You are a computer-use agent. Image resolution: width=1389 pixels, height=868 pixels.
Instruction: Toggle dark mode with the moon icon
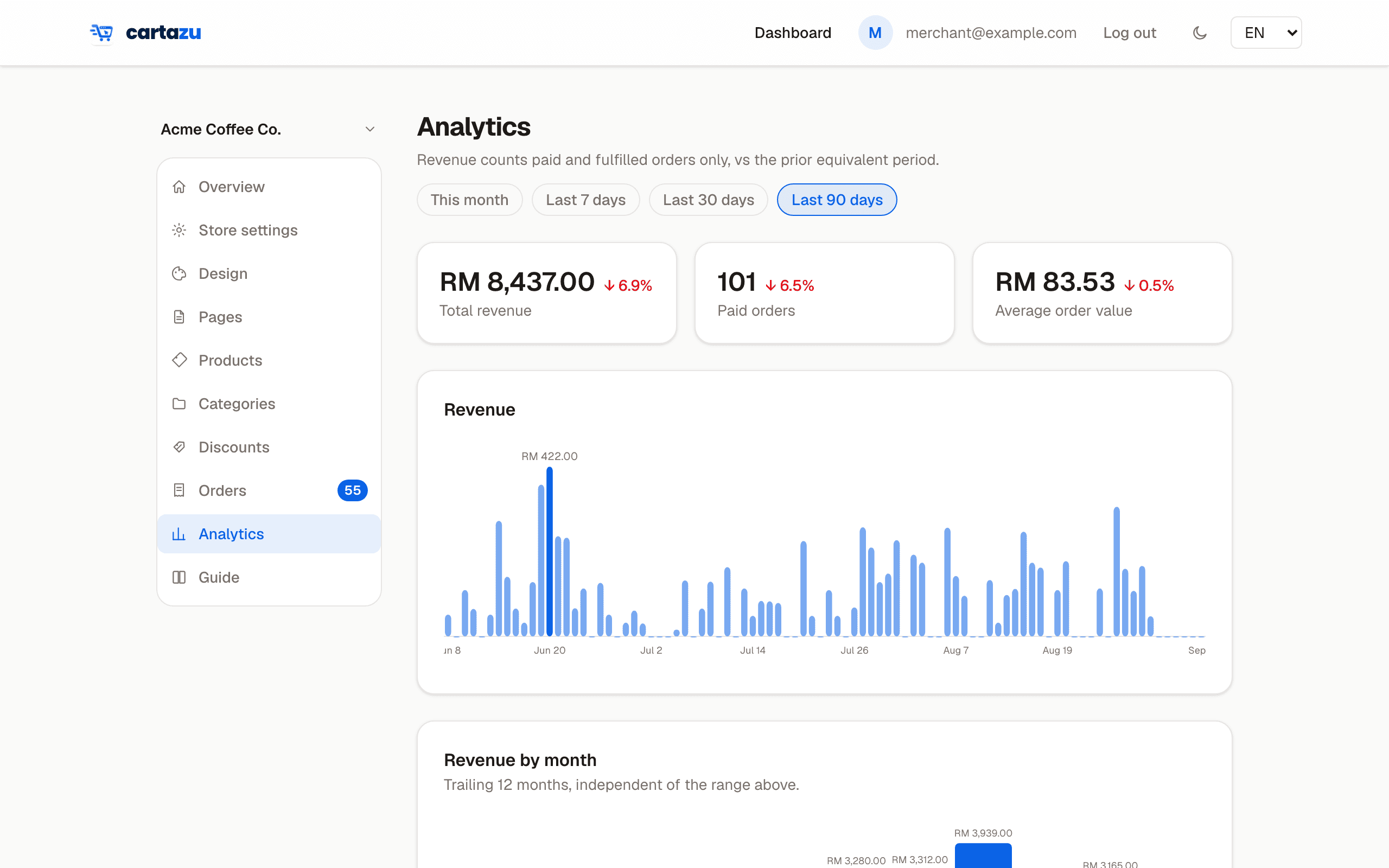(1200, 33)
